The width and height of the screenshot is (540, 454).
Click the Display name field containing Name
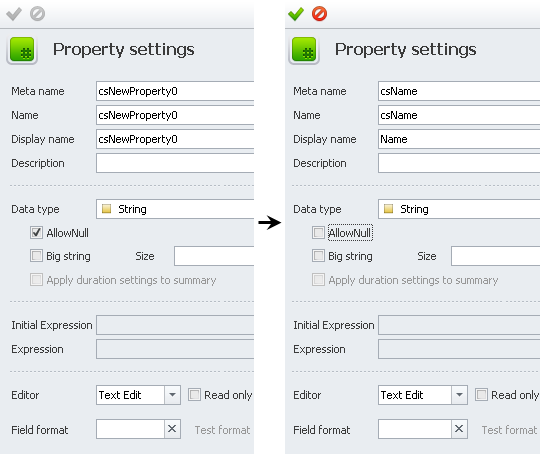459,139
